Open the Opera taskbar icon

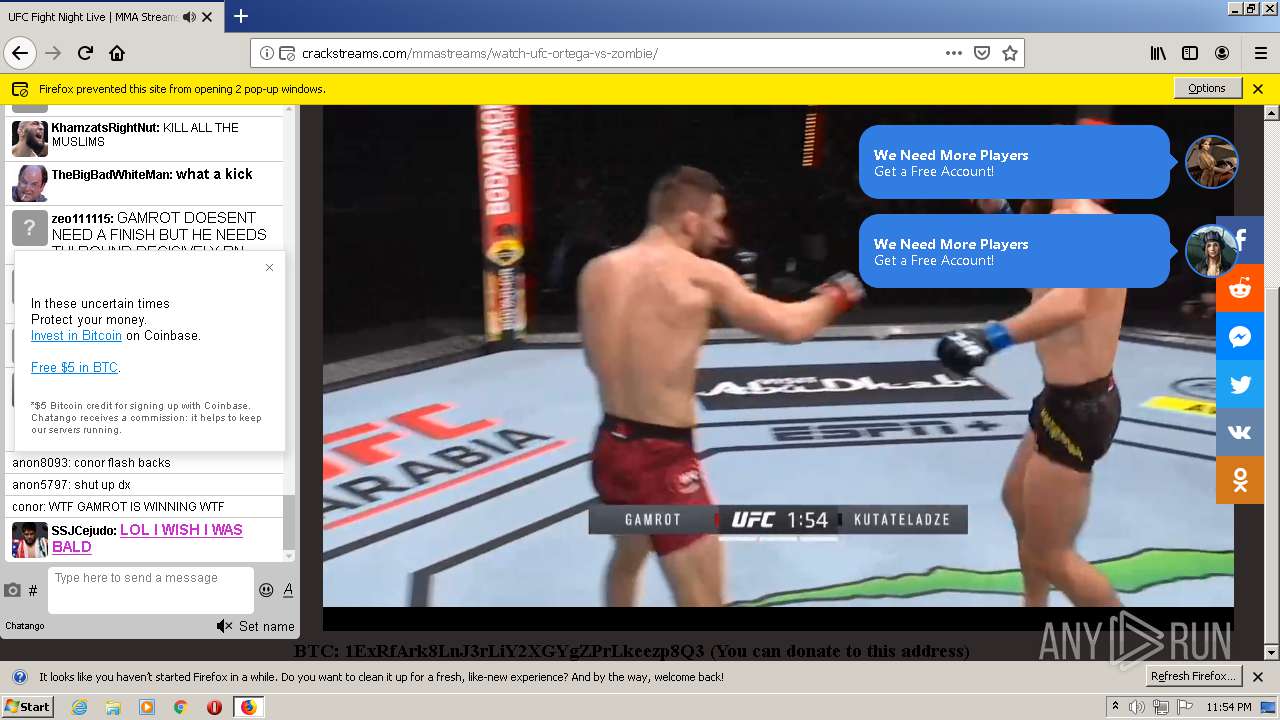pos(214,707)
